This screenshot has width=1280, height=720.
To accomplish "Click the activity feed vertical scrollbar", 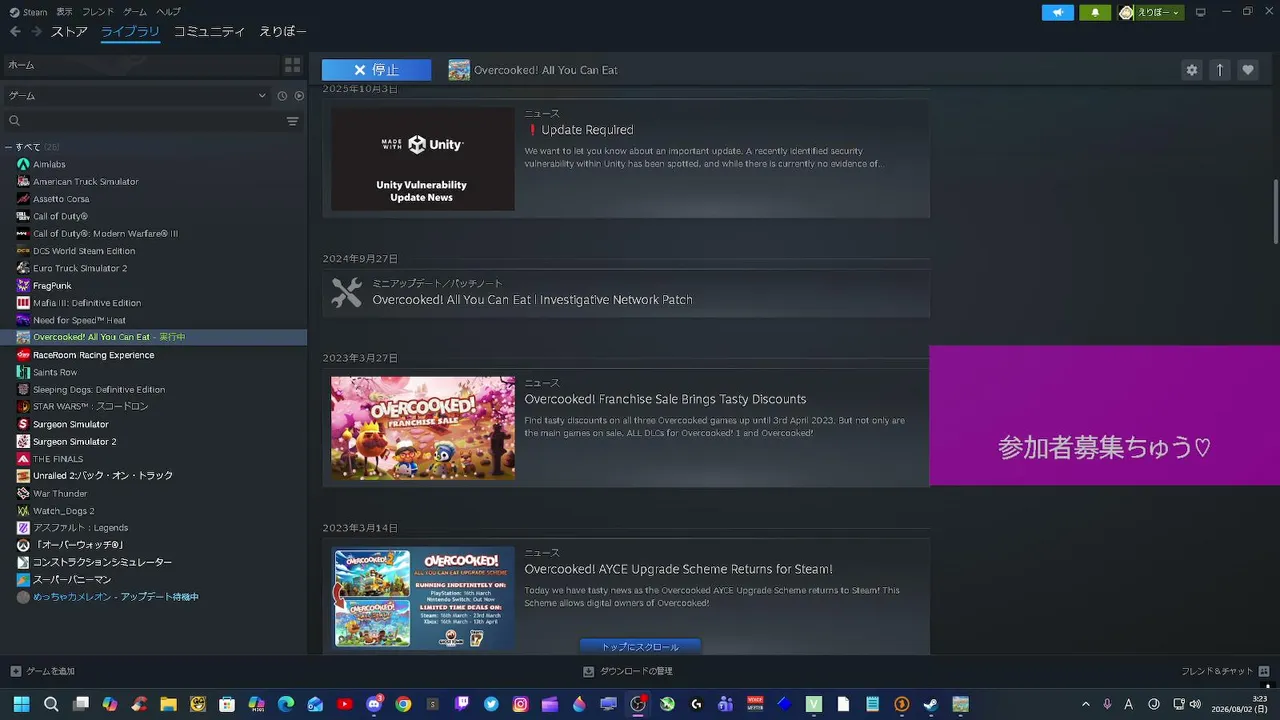I will coord(1275,211).
